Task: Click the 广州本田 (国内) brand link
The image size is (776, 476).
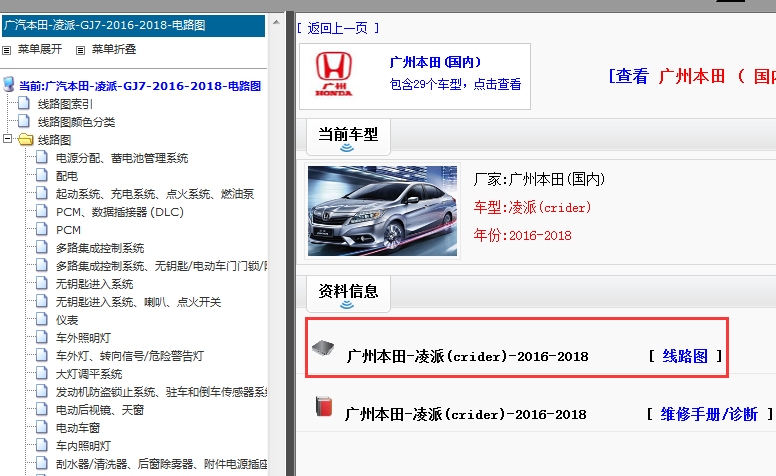Action: (435, 62)
